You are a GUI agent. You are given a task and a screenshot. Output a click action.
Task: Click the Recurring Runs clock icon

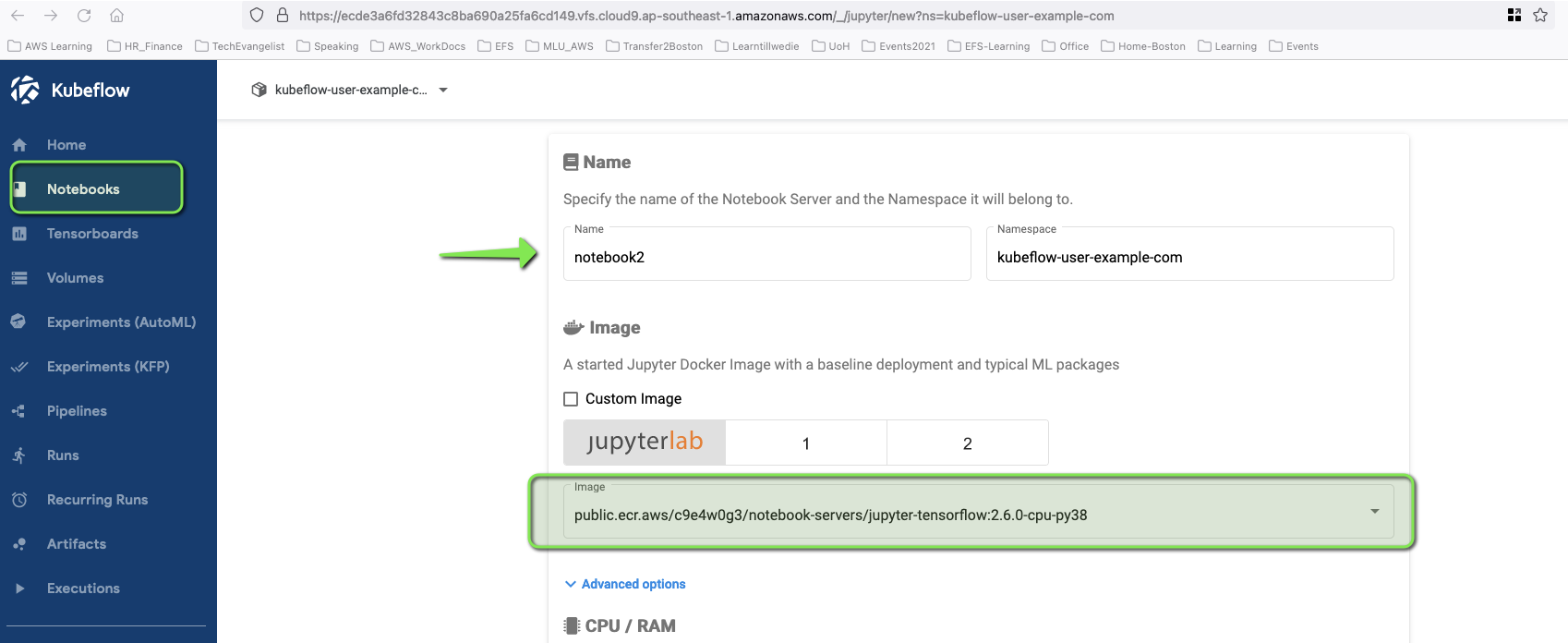pyautogui.click(x=19, y=500)
